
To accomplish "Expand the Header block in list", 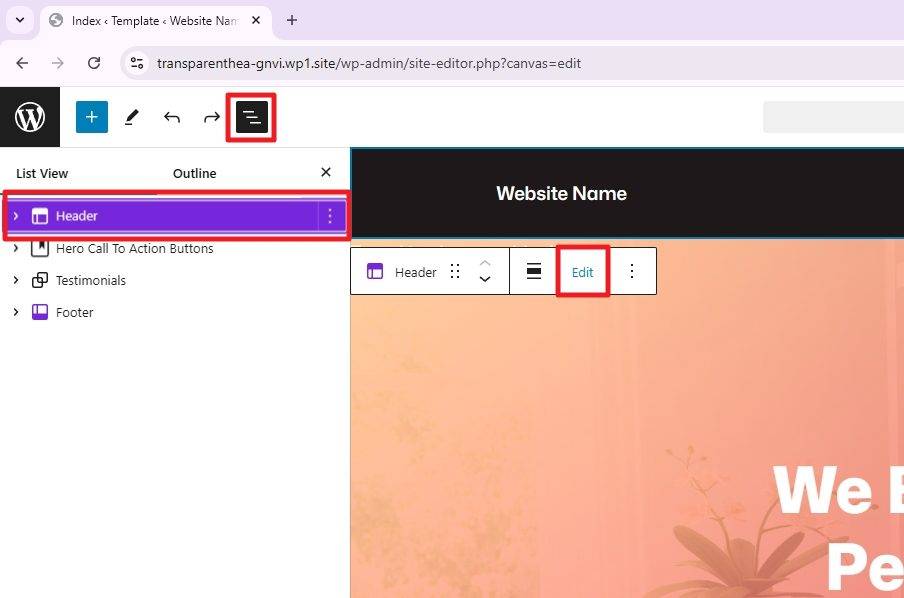I will [16, 216].
